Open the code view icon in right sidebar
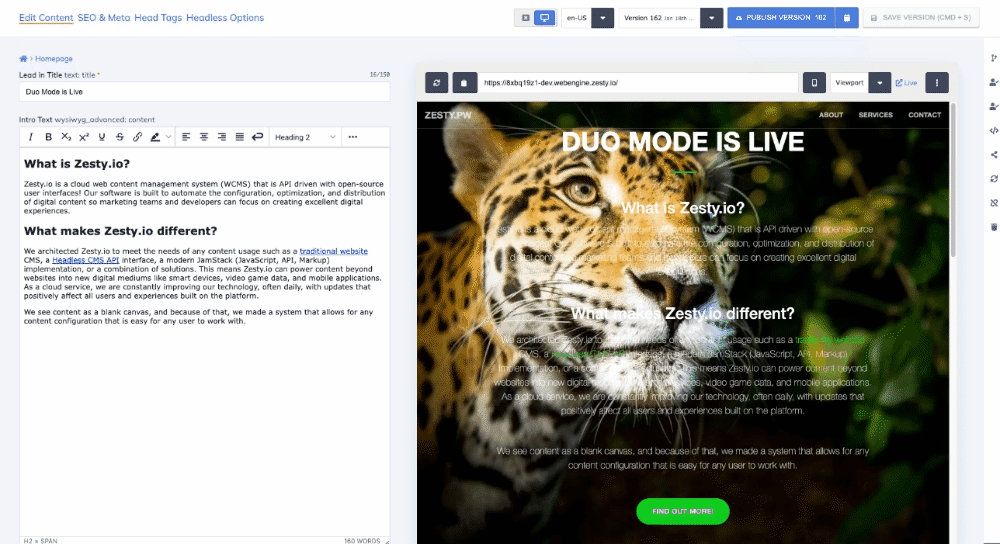This screenshot has height=544, width=1000. coord(994,131)
